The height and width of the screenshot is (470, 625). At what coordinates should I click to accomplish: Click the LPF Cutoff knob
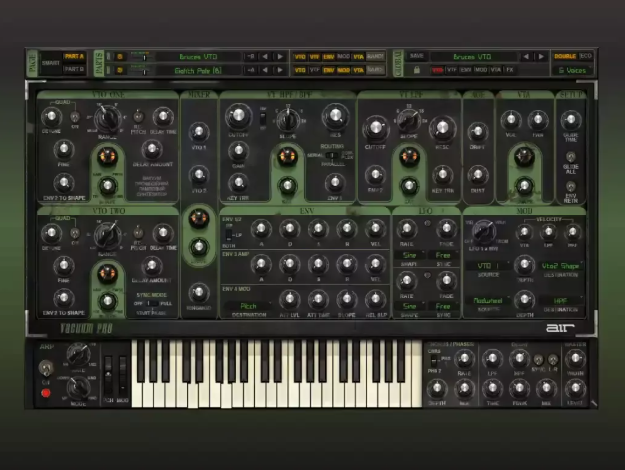pos(375,127)
